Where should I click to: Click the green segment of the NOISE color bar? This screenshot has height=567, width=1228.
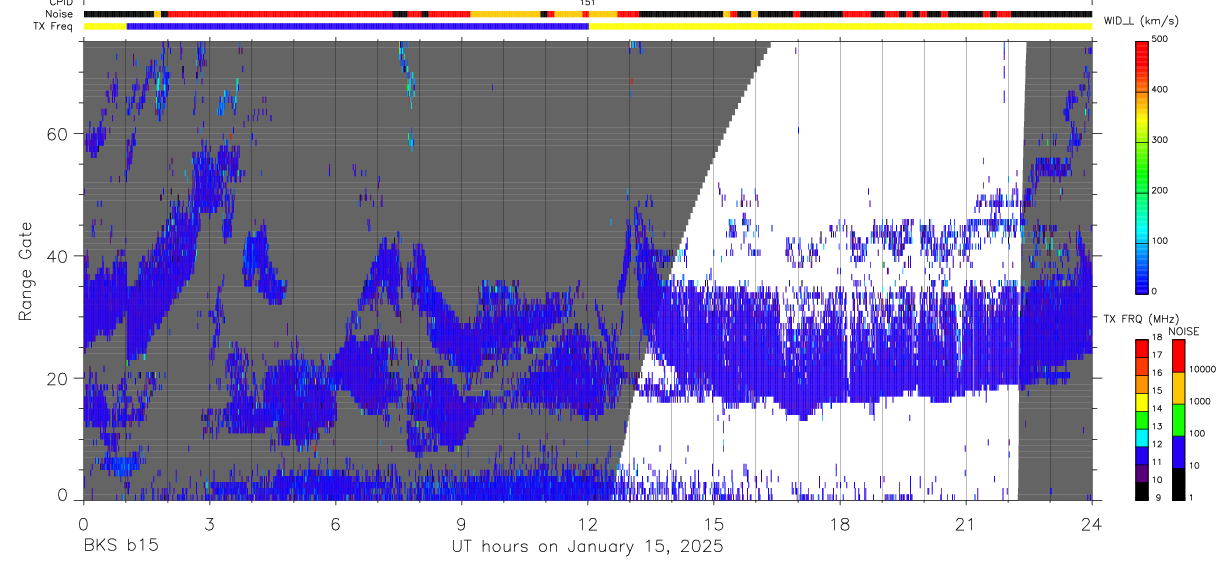pyautogui.click(x=1179, y=420)
